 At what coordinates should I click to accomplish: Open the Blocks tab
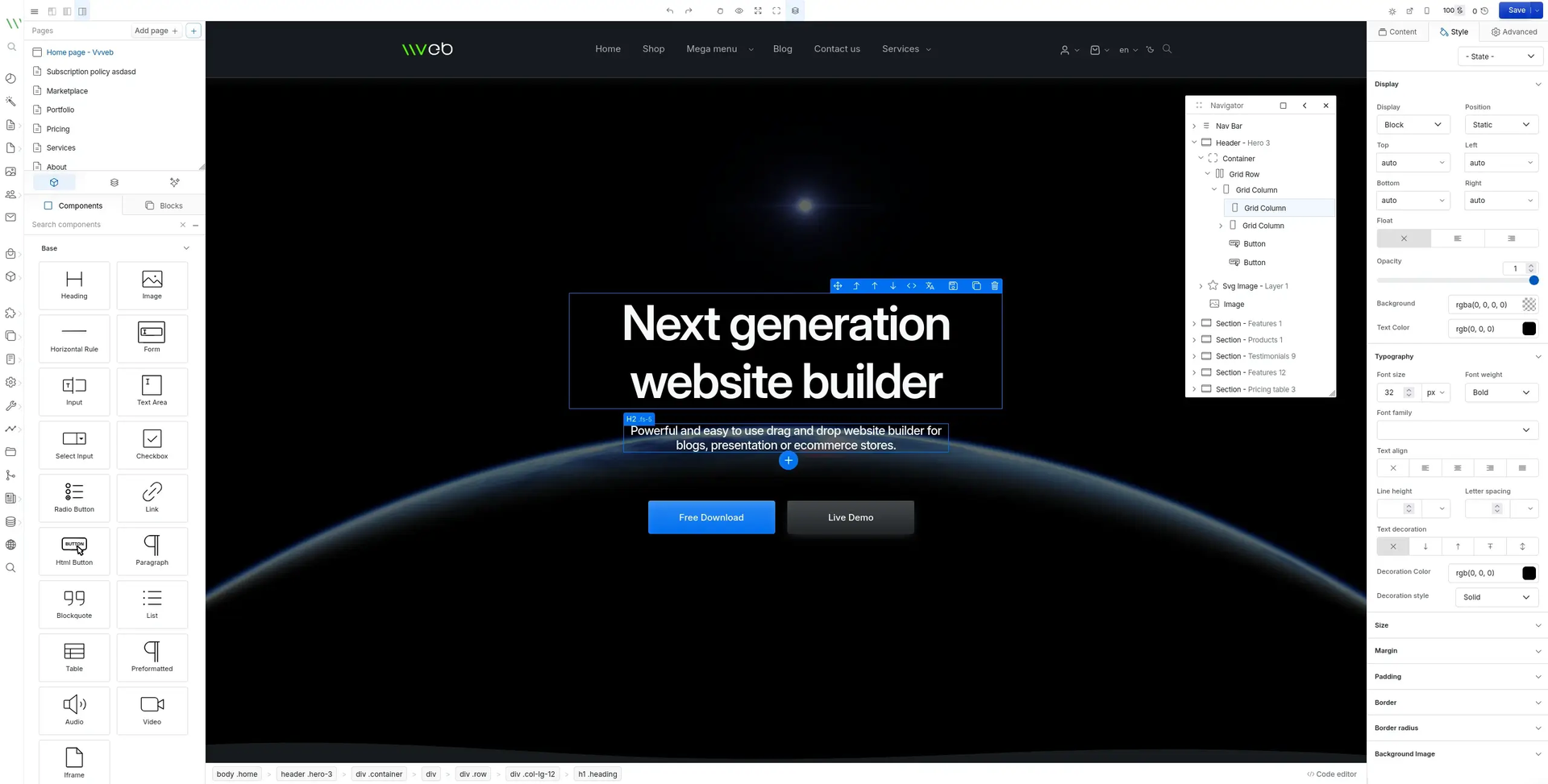pos(164,205)
